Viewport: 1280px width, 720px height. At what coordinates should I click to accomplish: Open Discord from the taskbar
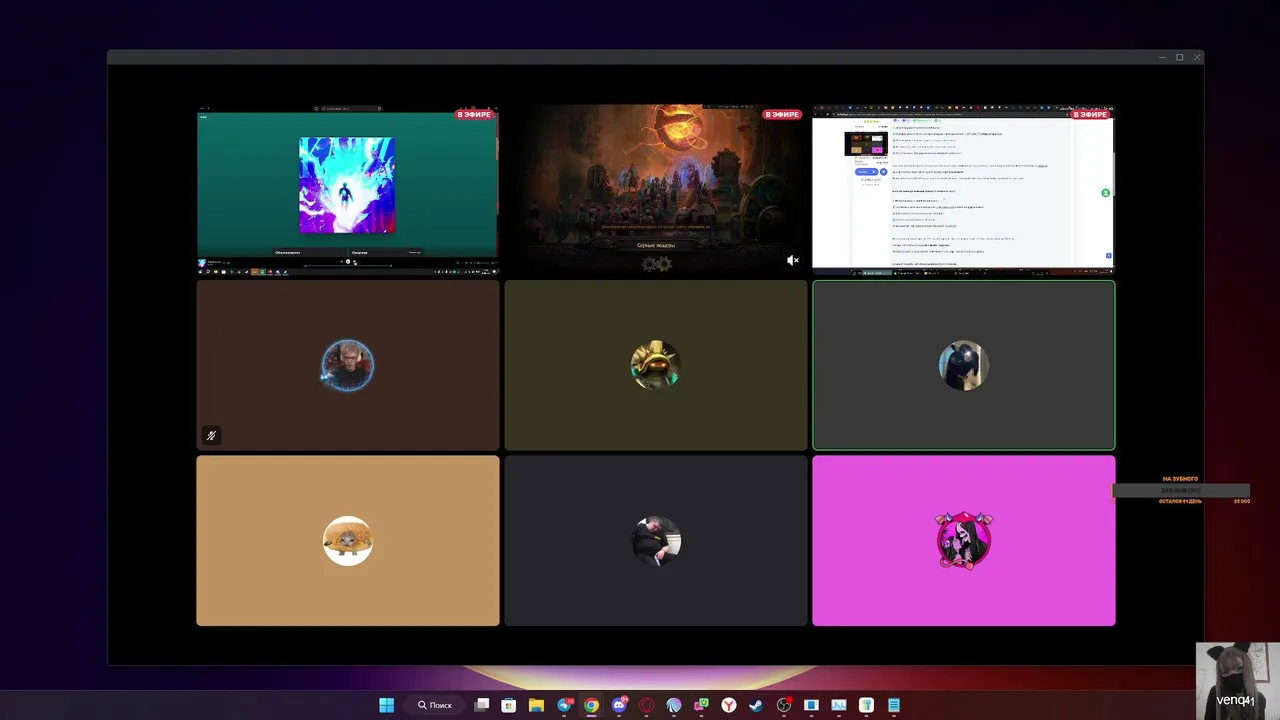point(619,705)
